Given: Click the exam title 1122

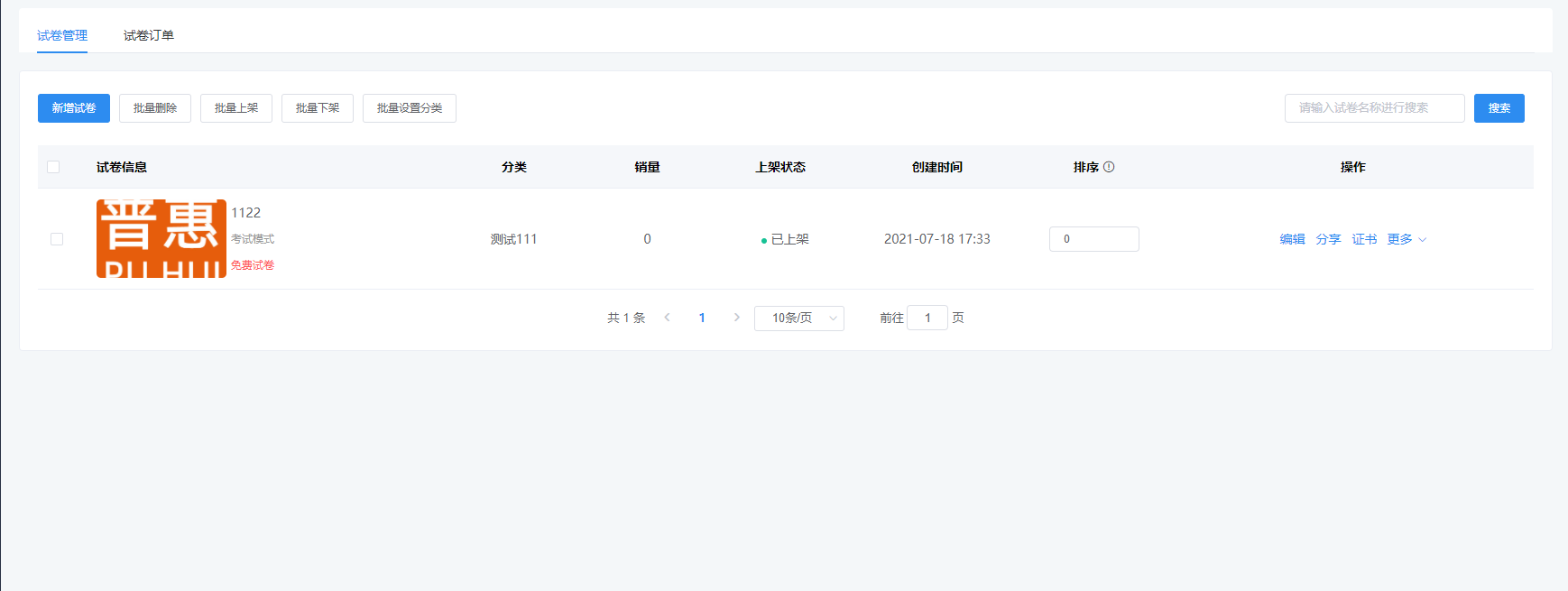Looking at the screenshot, I should [x=245, y=213].
